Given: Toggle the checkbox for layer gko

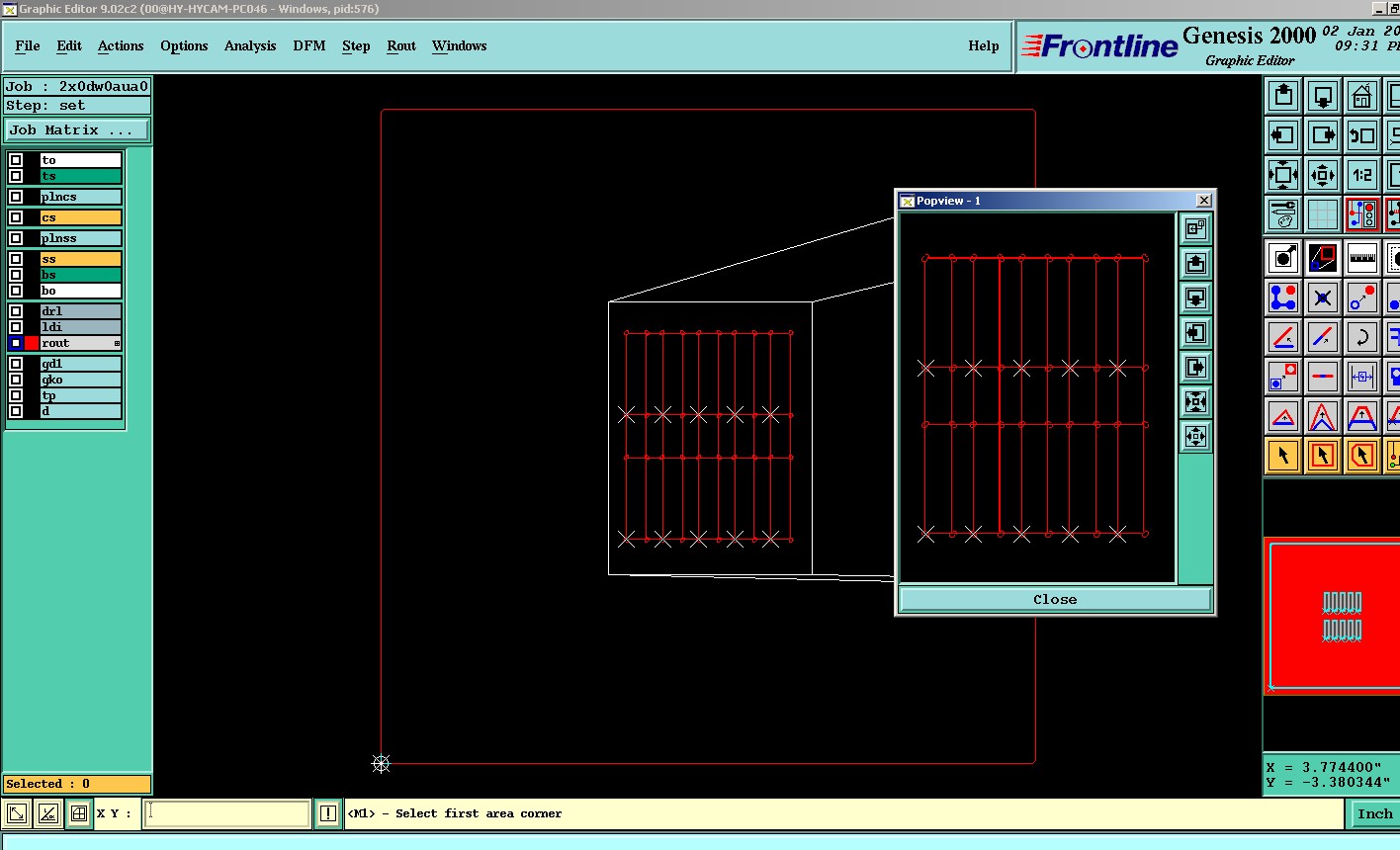Looking at the screenshot, I should pos(16,380).
